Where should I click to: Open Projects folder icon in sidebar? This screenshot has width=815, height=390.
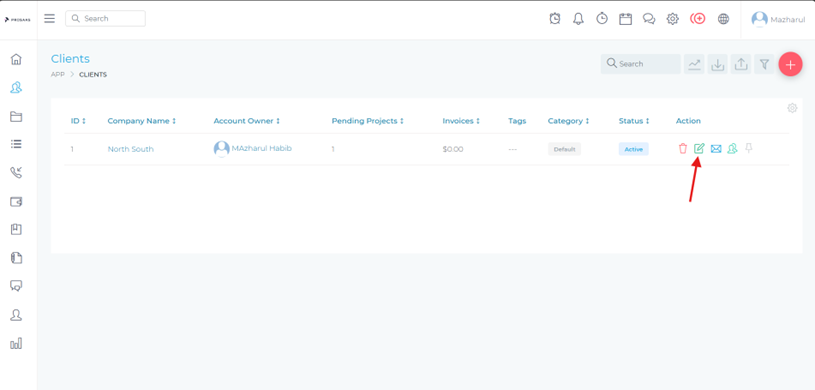[16, 116]
